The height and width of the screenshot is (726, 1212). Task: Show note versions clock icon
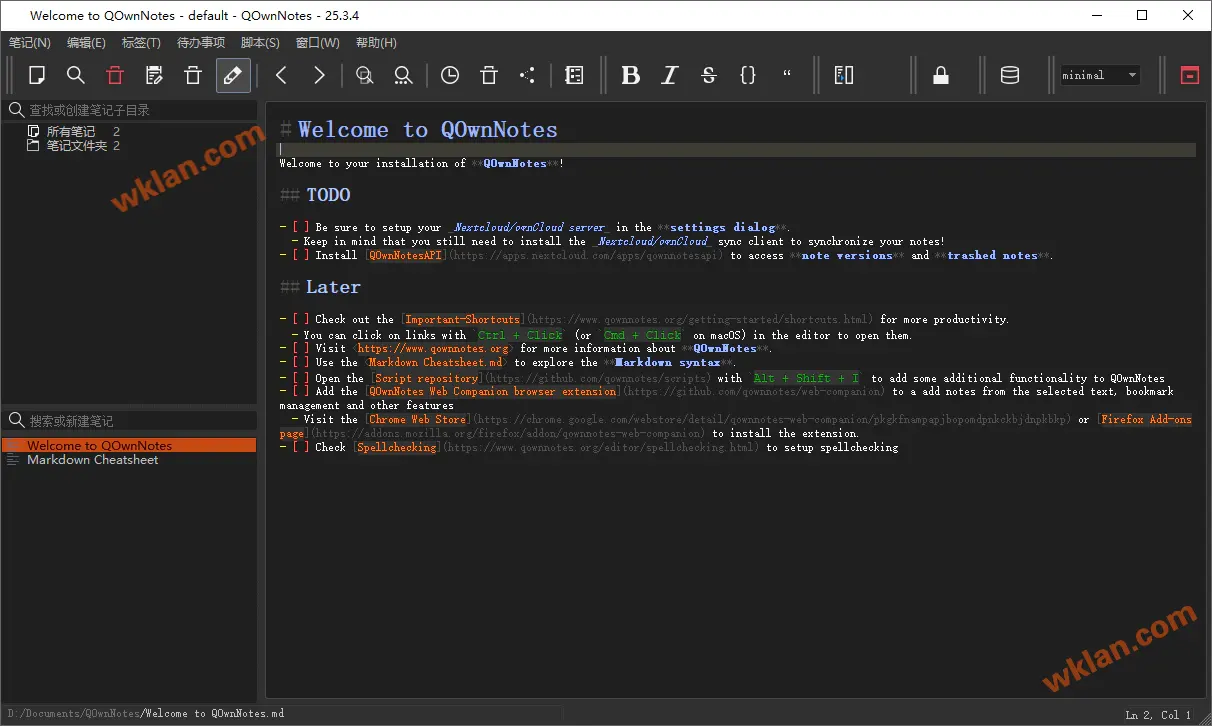pos(450,75)
